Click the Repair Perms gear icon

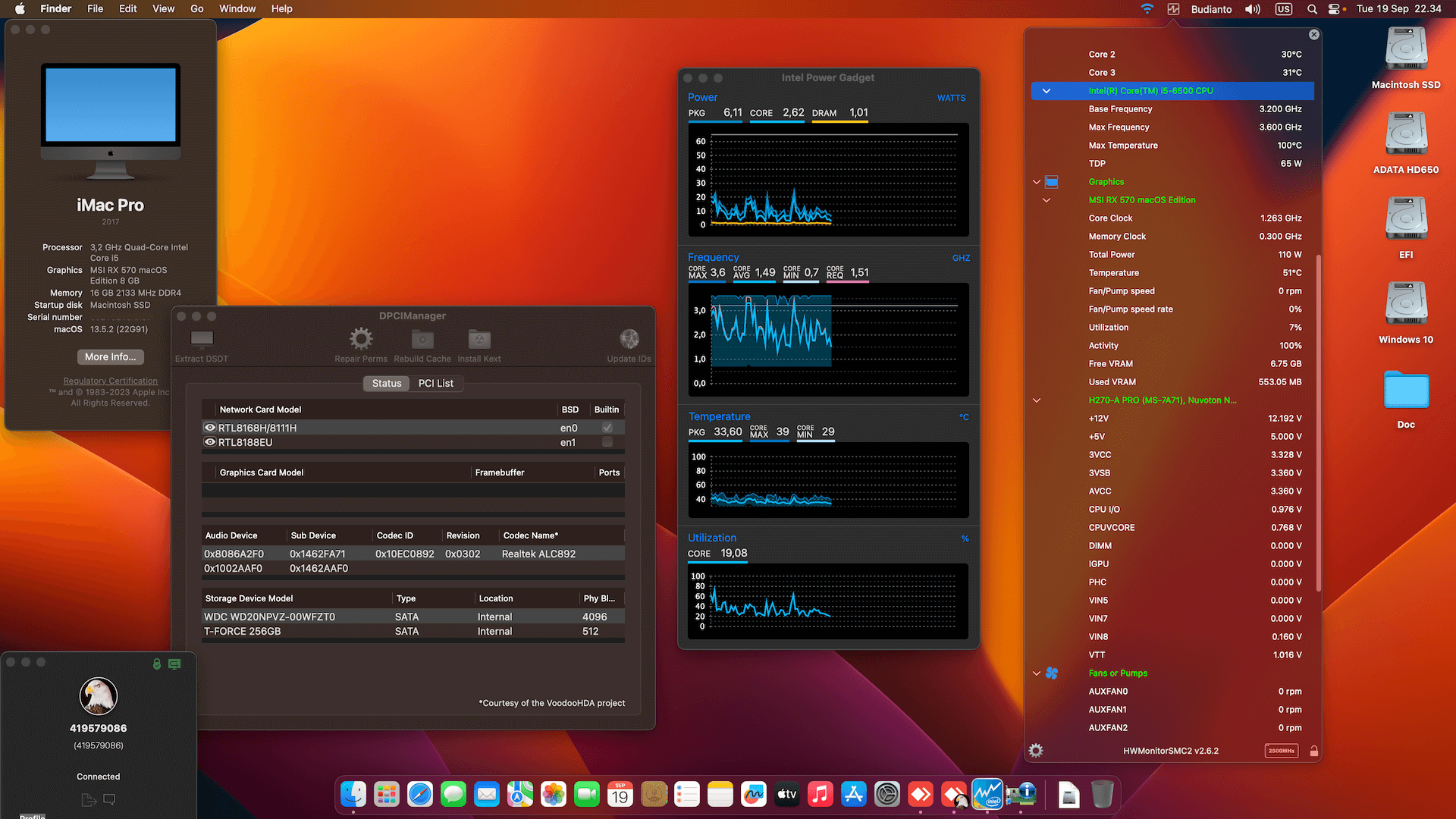coord(360,340)
